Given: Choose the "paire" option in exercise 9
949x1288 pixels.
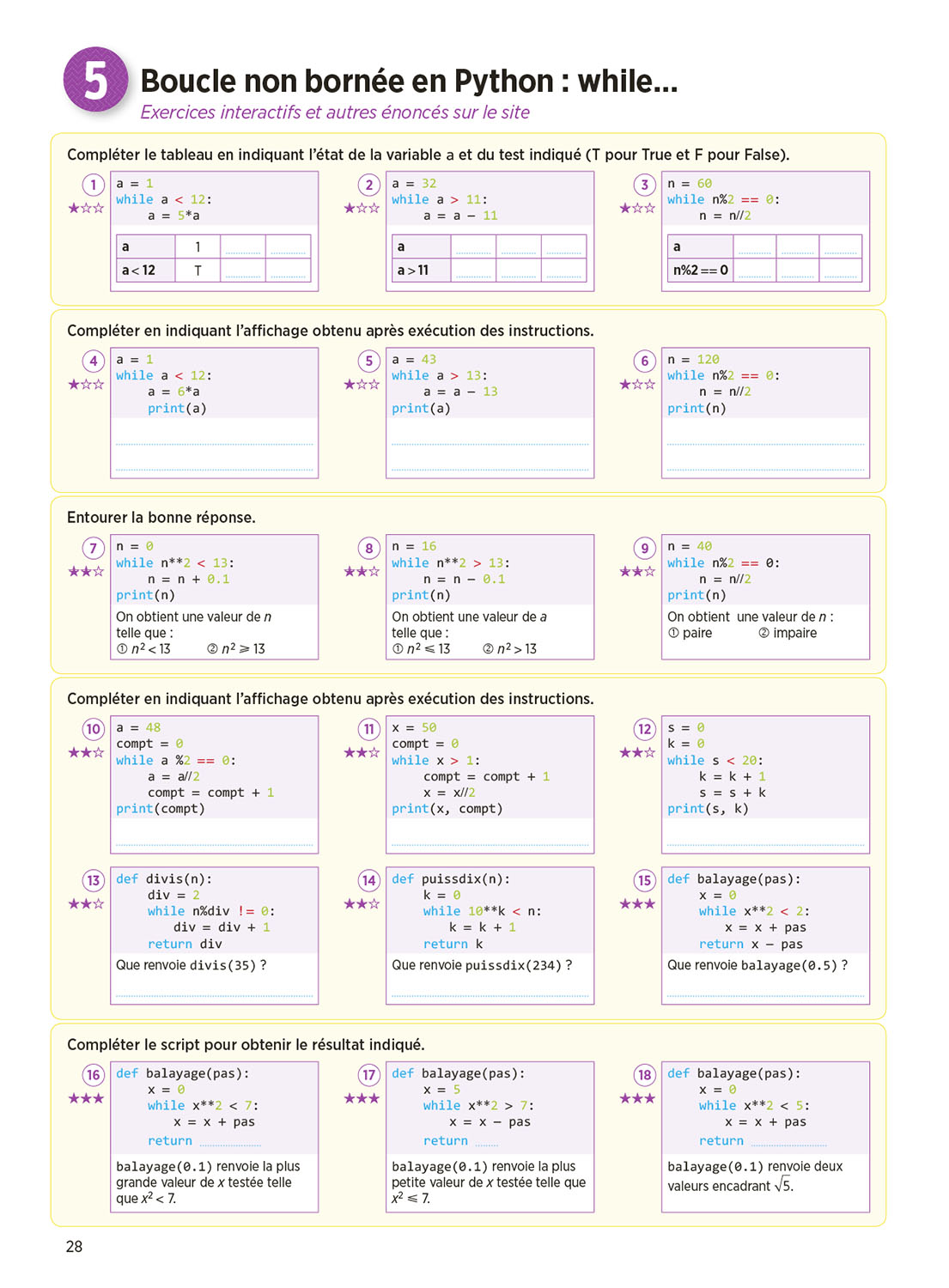Looking at the screenshot, I should point(690,633).
